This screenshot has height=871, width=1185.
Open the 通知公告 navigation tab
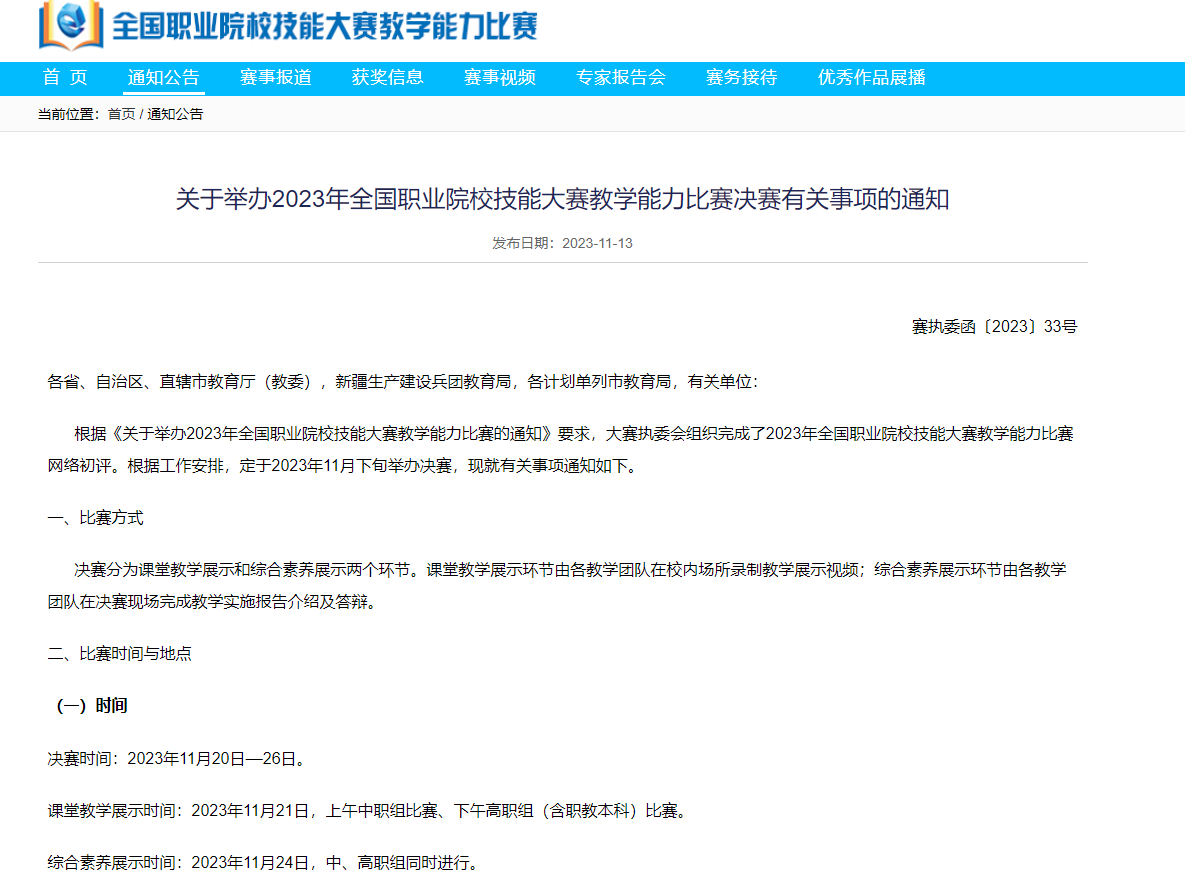coord(163,78)
